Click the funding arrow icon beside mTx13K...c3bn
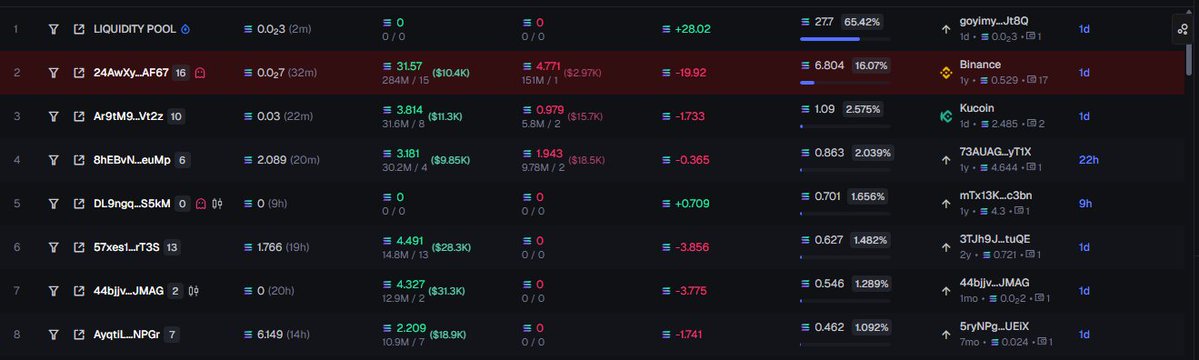Screen dimensions: 1199x360 pos(945,204)
